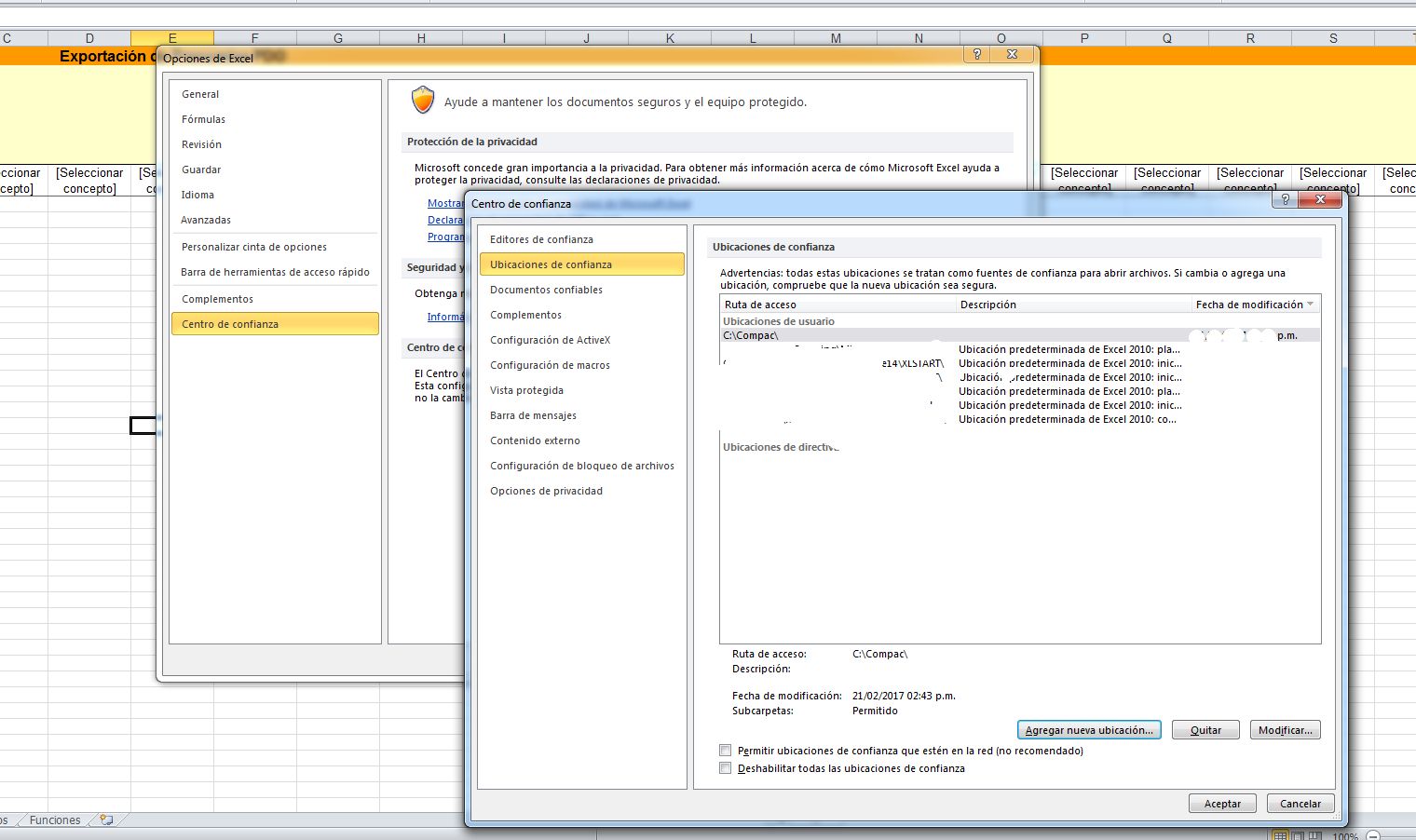
Task: Sort the list by Descripción column
Action: (x=1074, y=305)
